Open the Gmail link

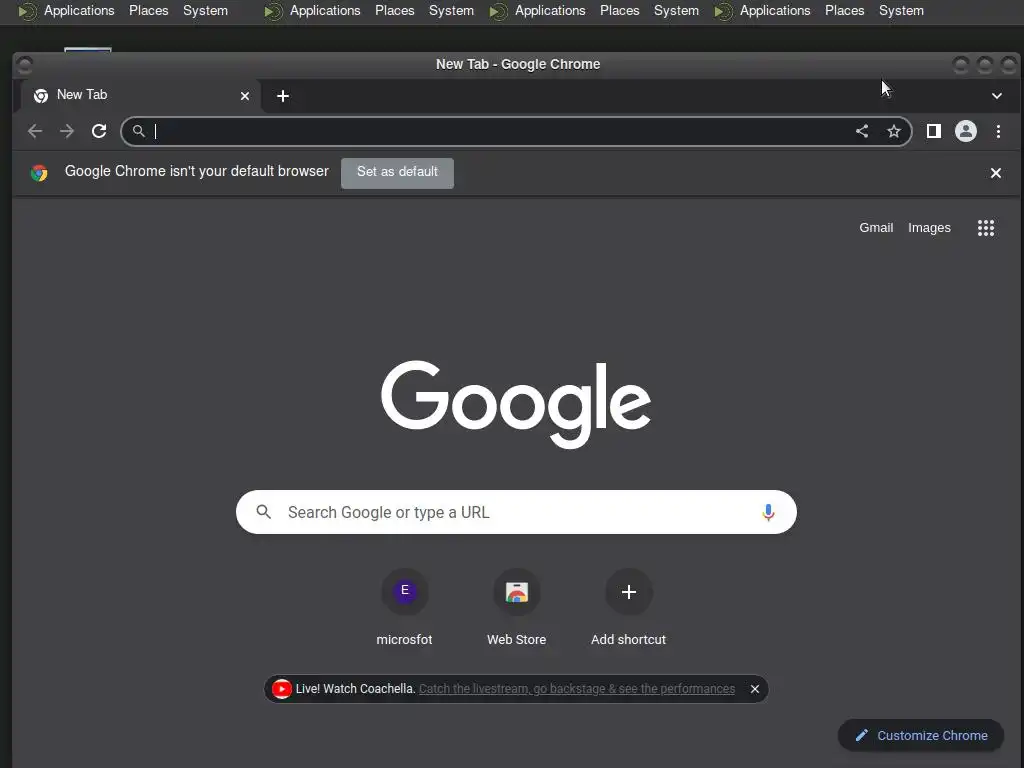[x=876, y=228]
